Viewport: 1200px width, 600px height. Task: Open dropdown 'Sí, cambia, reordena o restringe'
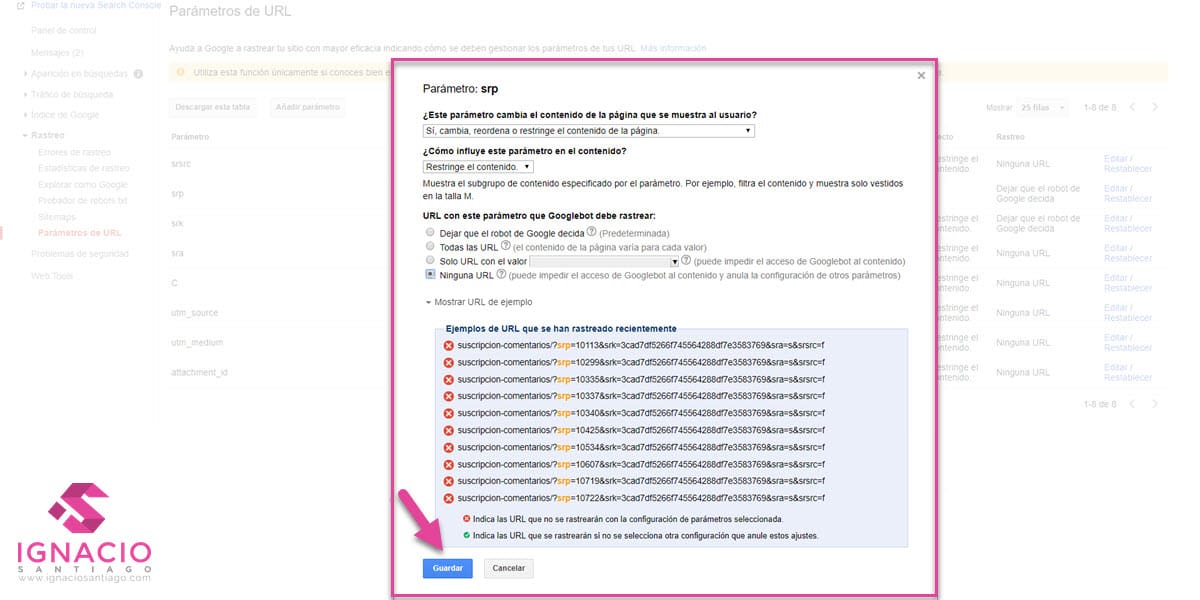click(588, 131)
